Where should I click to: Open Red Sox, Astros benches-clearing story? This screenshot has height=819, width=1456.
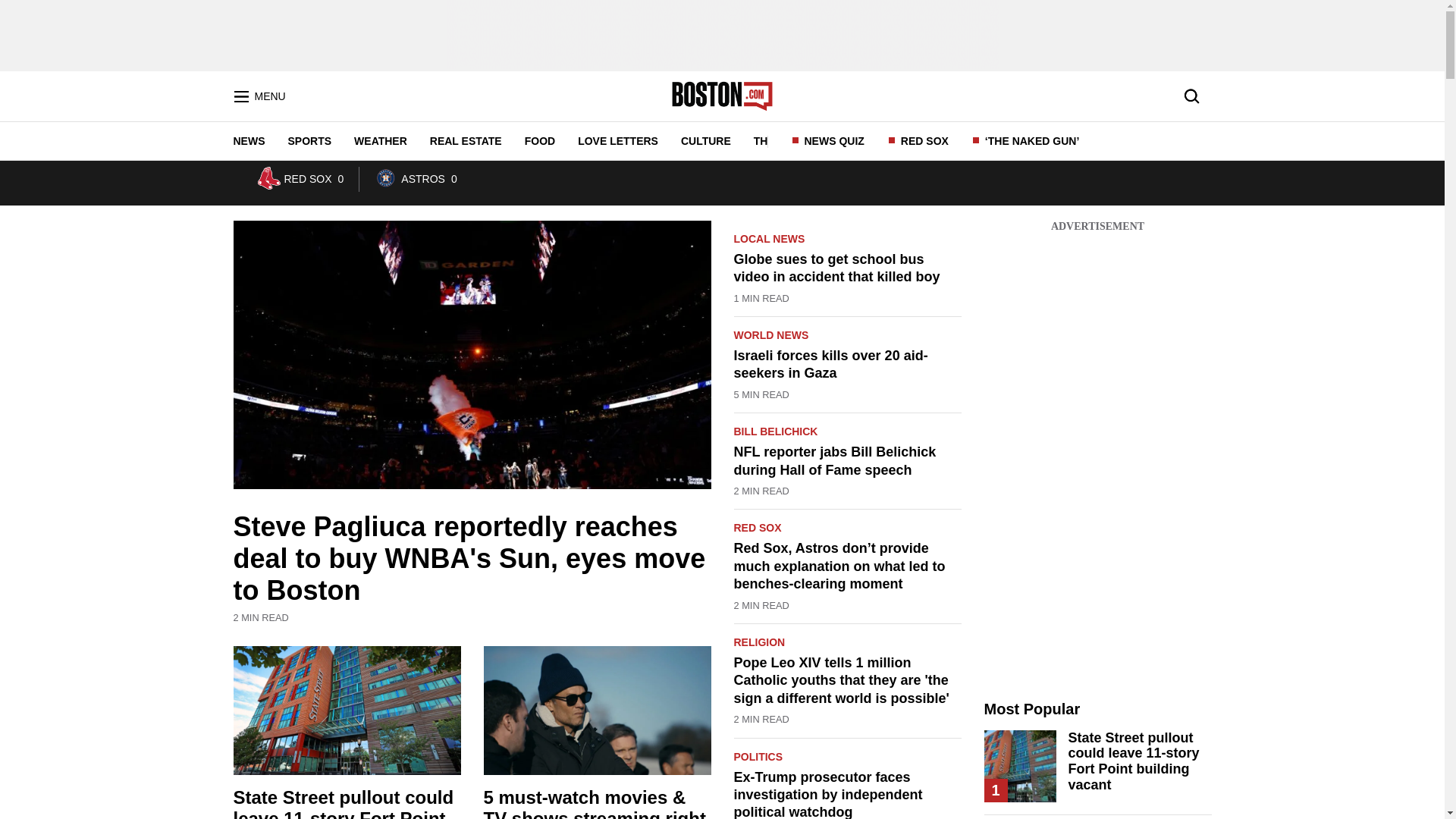(839, 566)
